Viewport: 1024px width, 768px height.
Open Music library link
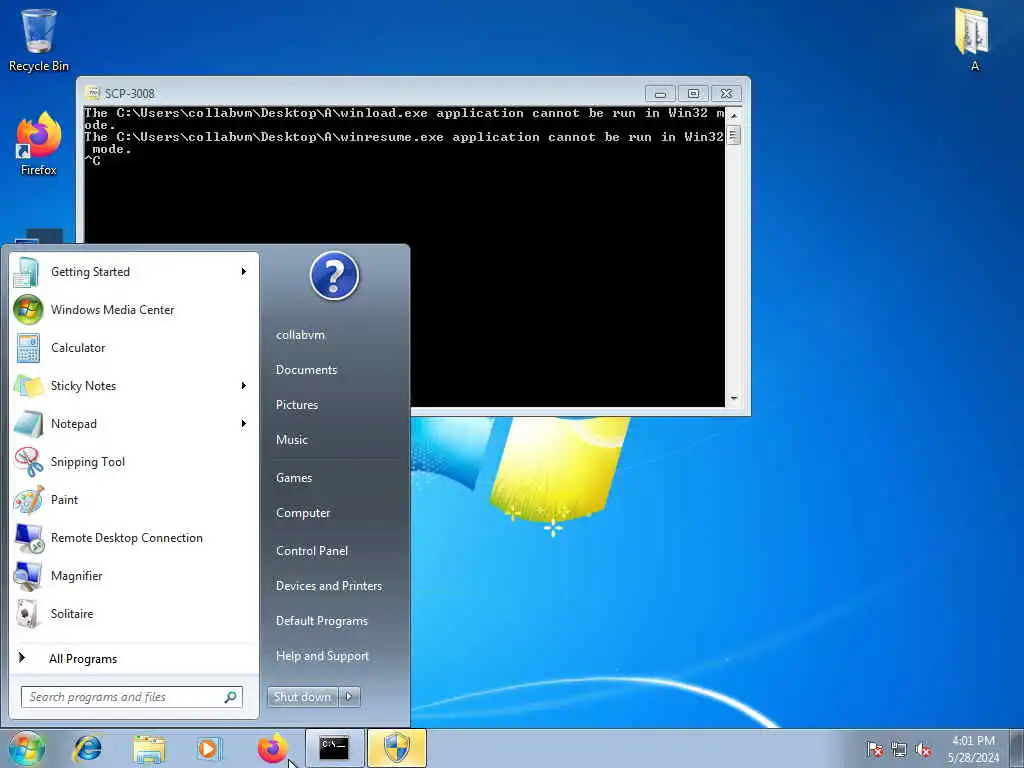(x=291, y=440)
